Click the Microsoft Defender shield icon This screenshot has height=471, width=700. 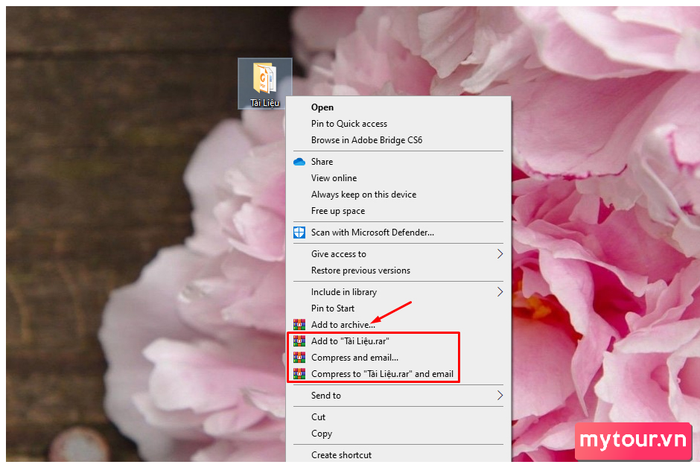pyautogui.click(x=299, y=232)
